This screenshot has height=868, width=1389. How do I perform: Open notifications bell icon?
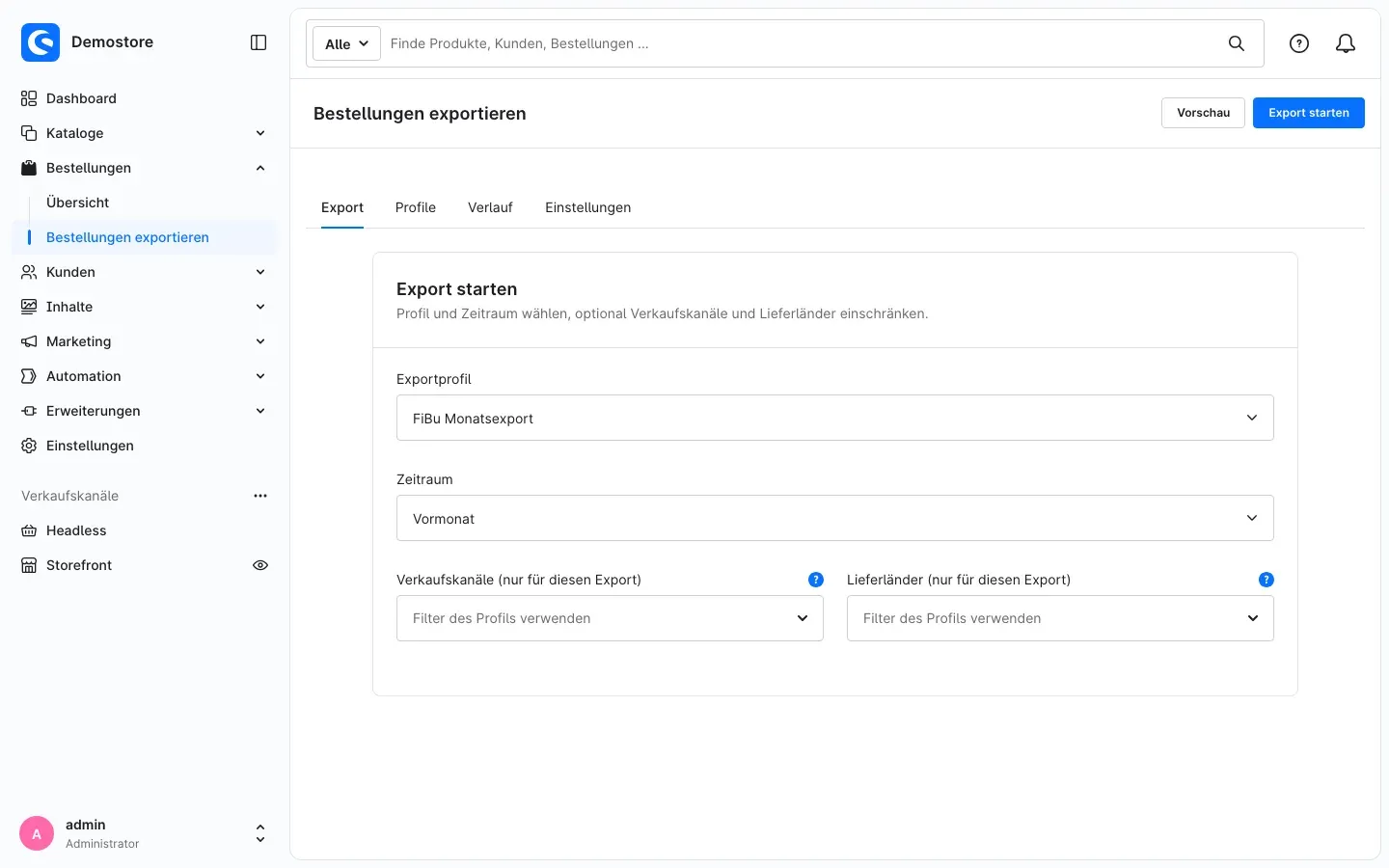coord(1346,43)
